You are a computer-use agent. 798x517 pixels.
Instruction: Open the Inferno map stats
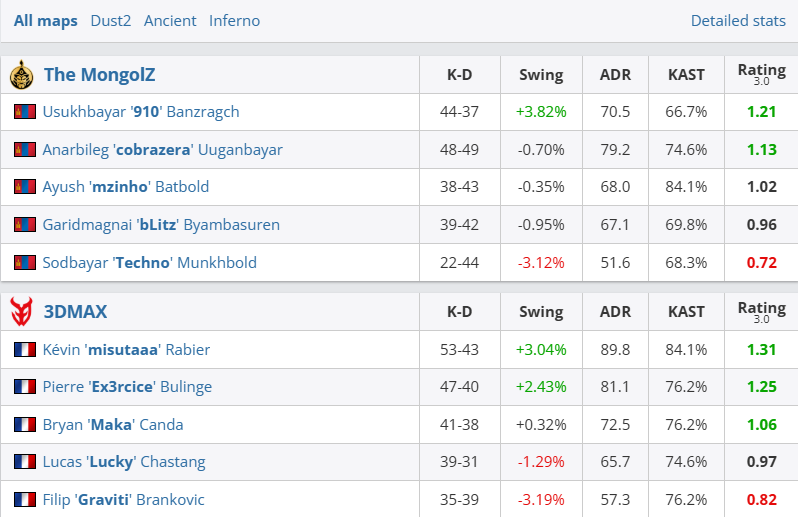(234, 20)
